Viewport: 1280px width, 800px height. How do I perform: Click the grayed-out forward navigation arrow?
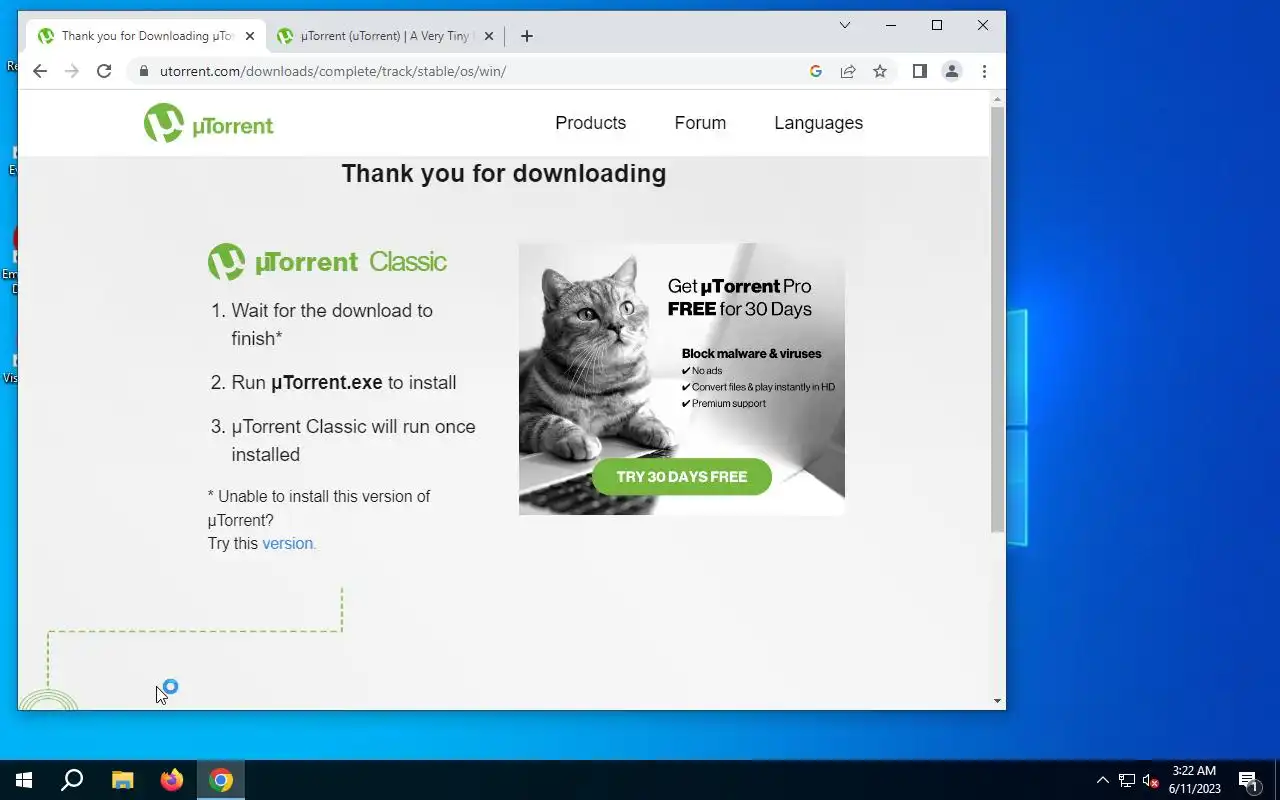[72, 71]
